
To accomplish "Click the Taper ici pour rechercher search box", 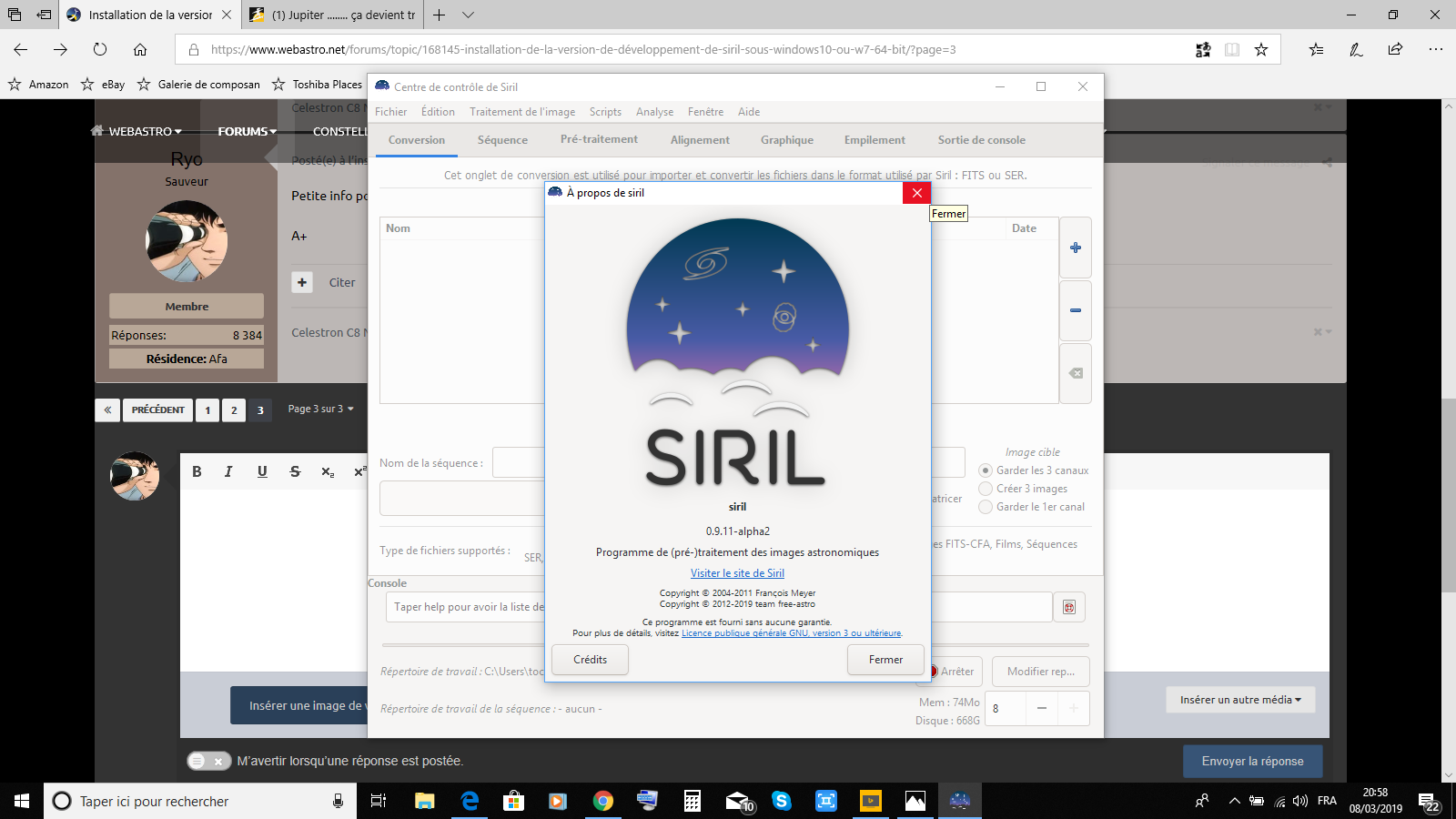I will click(x=199, y=801).
